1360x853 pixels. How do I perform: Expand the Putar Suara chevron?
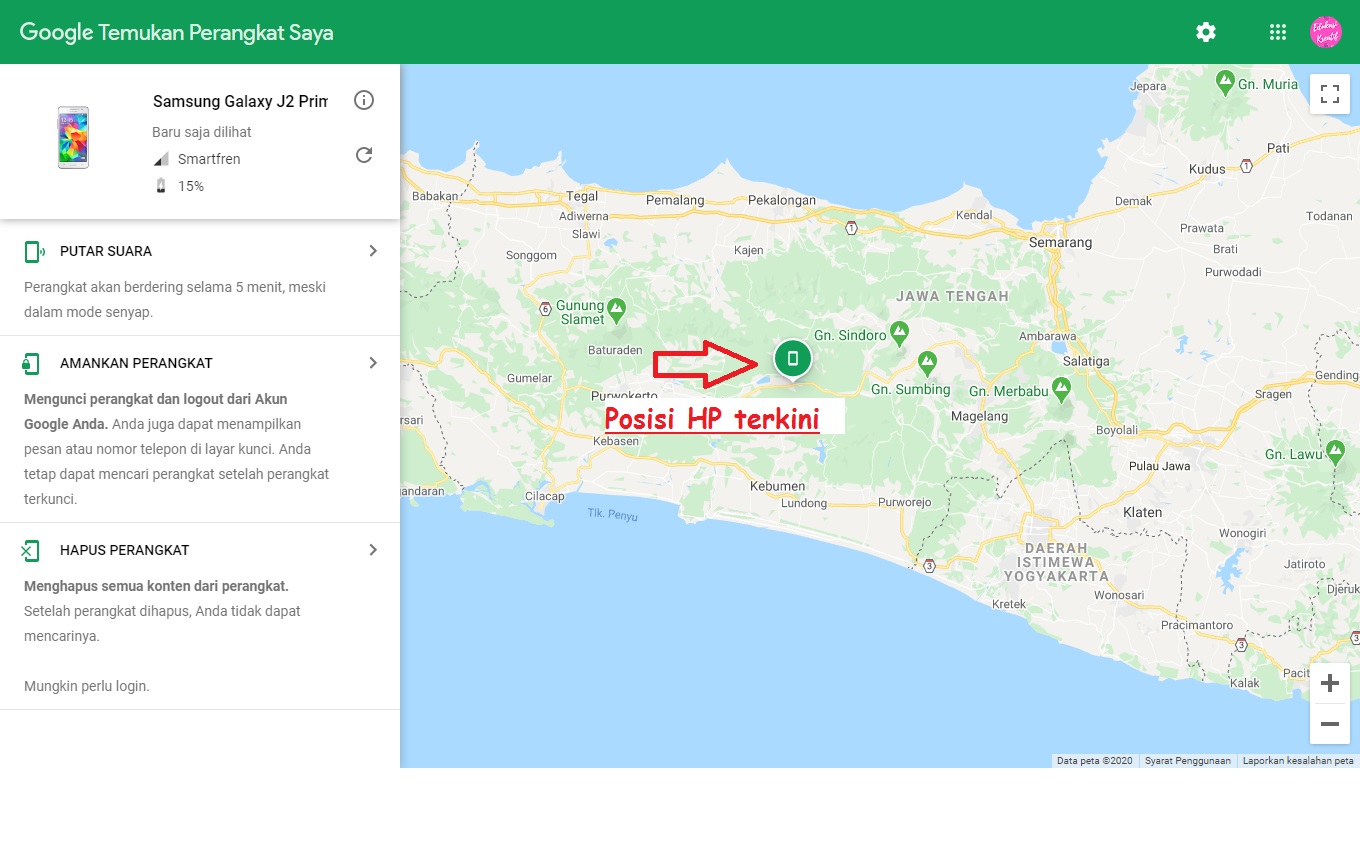(x=373, y=251)
